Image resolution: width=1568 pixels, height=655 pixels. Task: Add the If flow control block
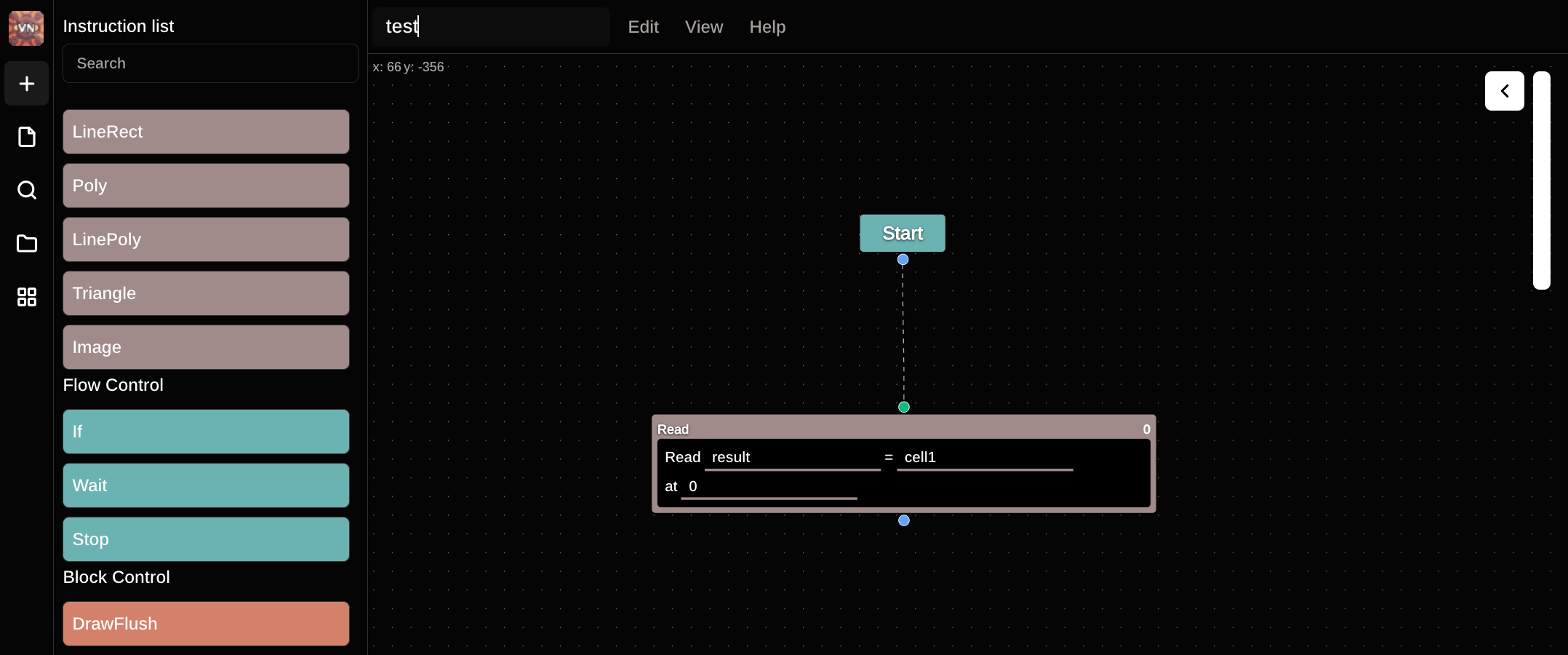click(206, 432)
